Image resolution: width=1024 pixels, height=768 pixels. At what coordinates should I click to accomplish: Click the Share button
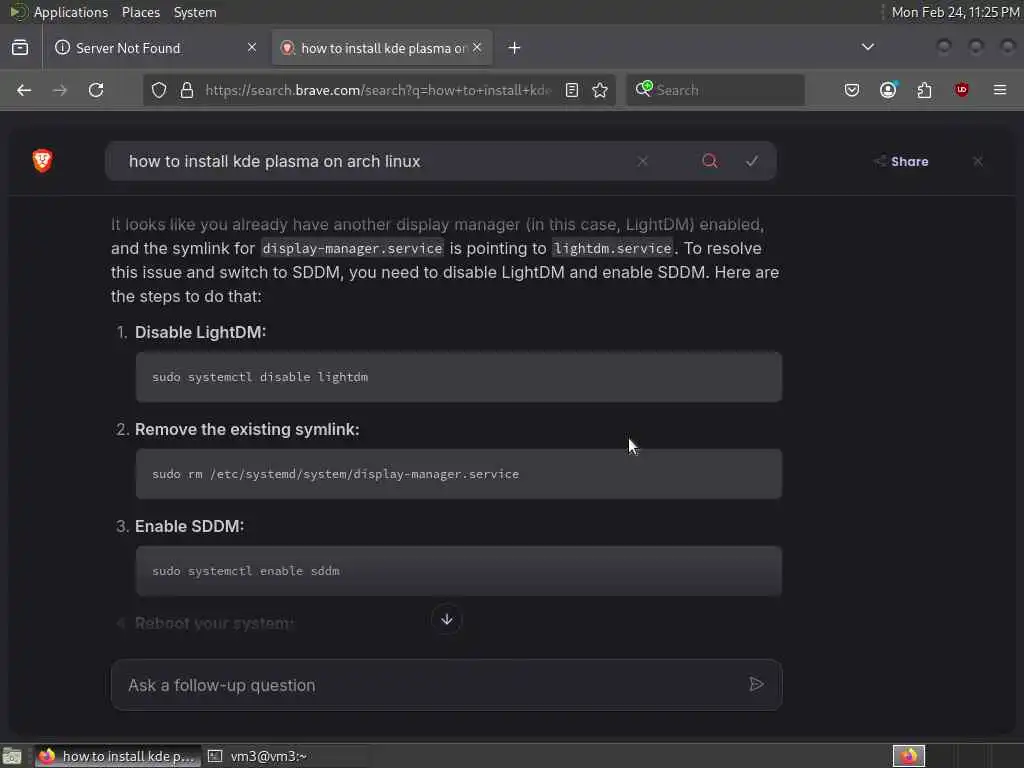[x=901, y=161]
